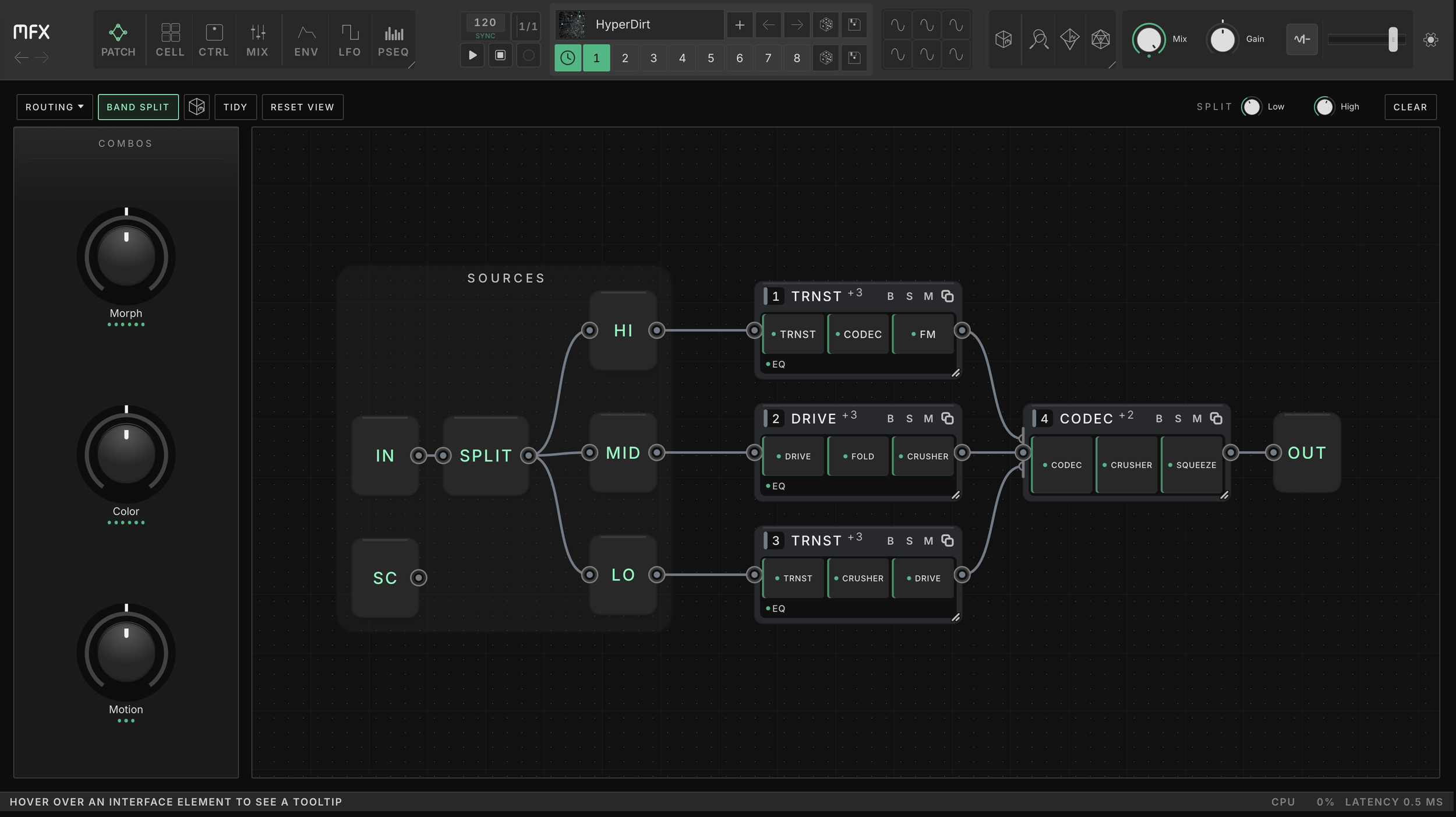Solo cell 1 TRNST with S
Image resolution: width=1456 pixels, height=817 pixels.
click(909, 297)
